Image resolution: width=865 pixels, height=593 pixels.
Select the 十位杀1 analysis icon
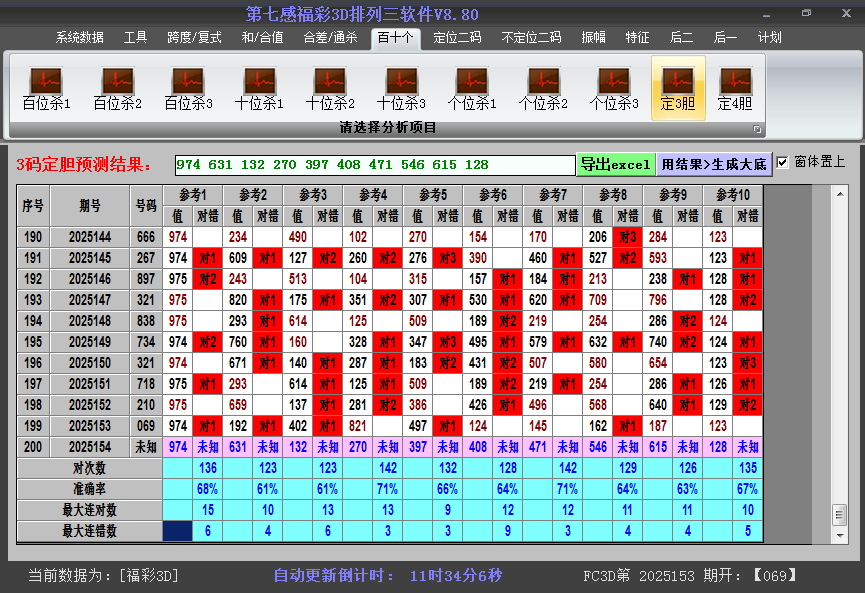[259, 88]
